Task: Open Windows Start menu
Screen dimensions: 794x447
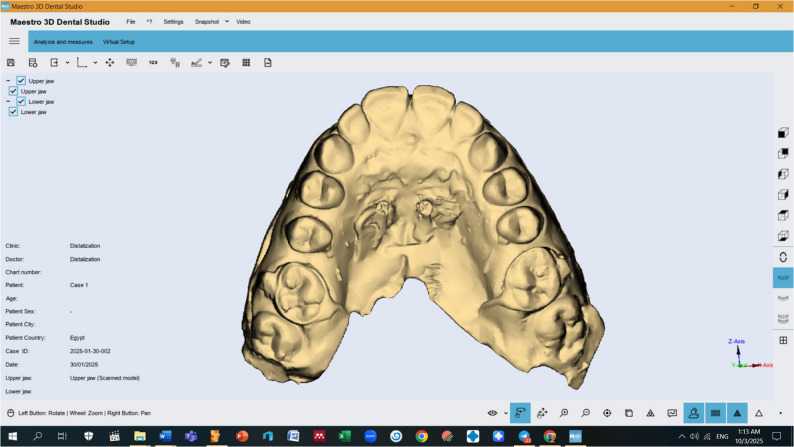Action: pos(12,436)
